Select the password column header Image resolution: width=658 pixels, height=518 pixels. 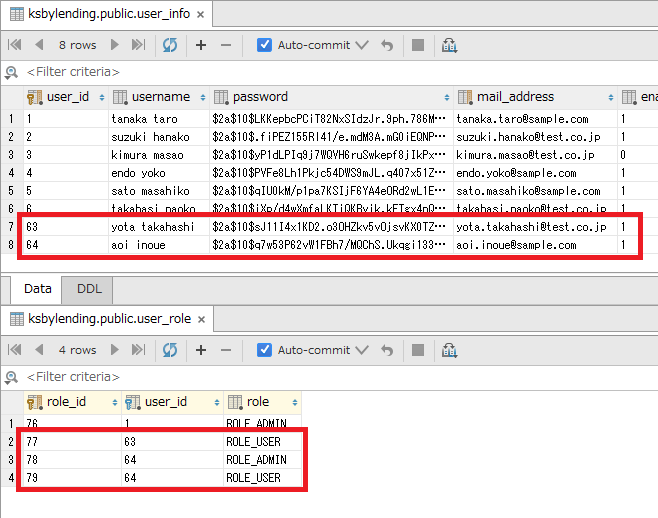point(331,97)
